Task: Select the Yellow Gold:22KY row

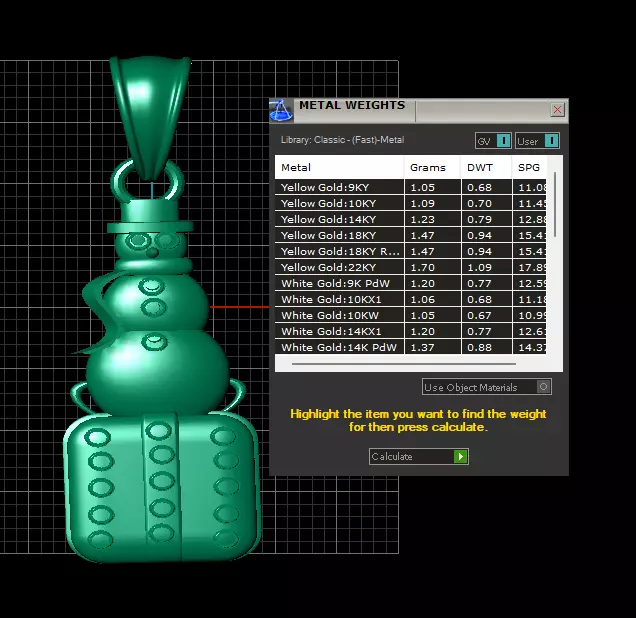Action: (x=410, y=267)
